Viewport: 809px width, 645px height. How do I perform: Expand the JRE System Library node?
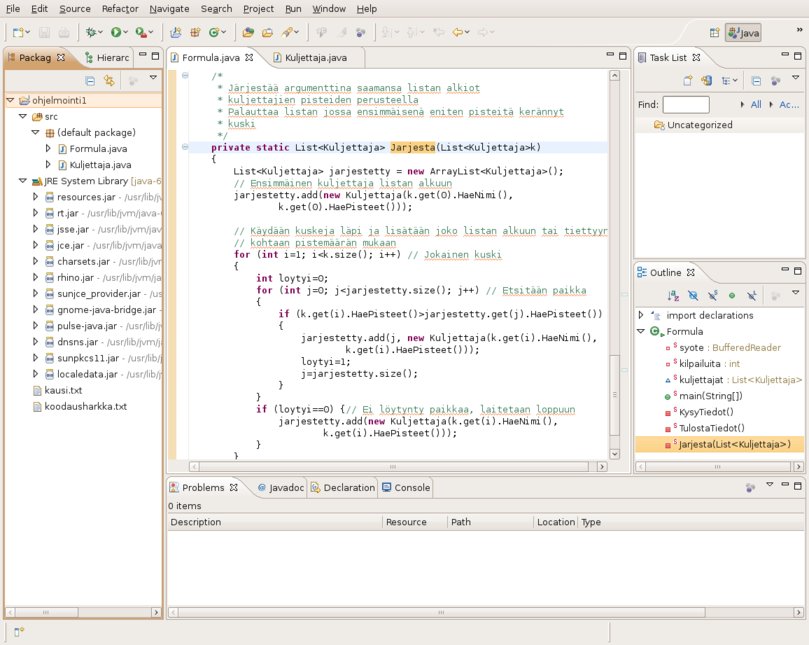click(22, 181)
